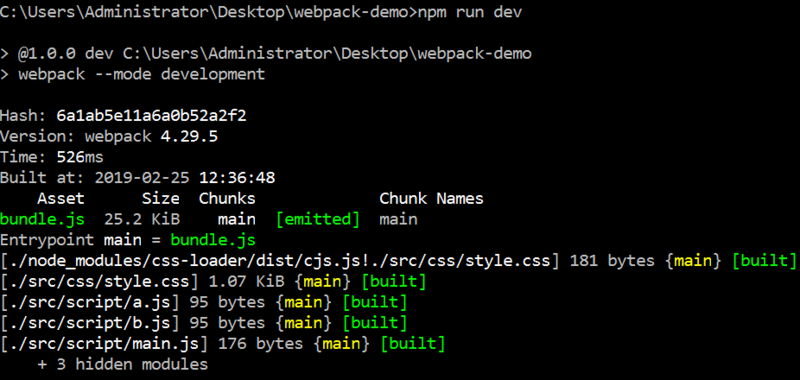This screenshot has width=800, height=380.
Task: Click the build time 526ms
Action: 80,157
